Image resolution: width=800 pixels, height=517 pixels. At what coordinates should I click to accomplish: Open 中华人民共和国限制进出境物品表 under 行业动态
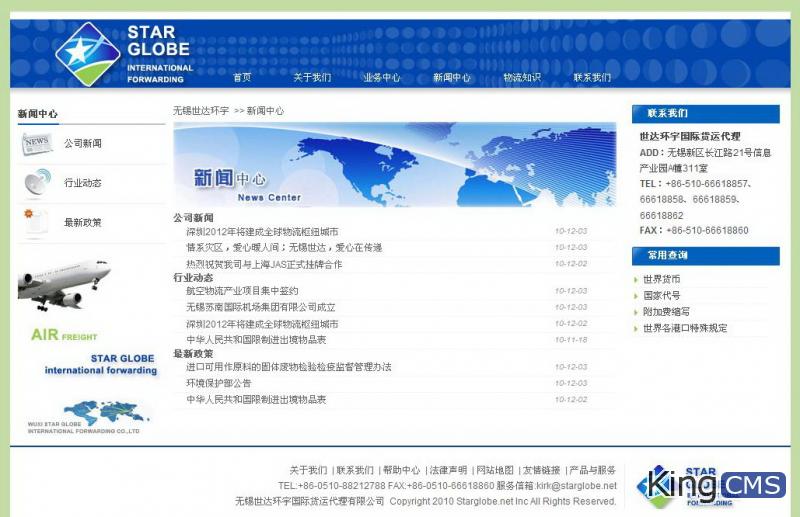tap(256, 340)
